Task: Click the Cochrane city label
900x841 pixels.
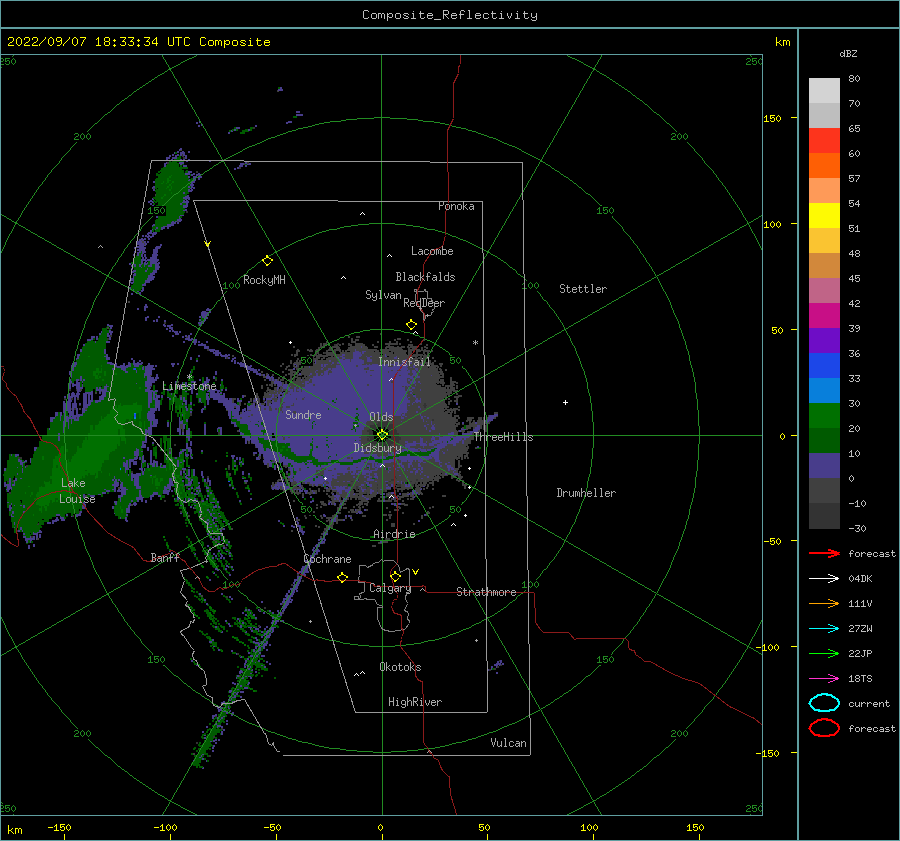Action: pyautogui.click(x=327, y=559)
